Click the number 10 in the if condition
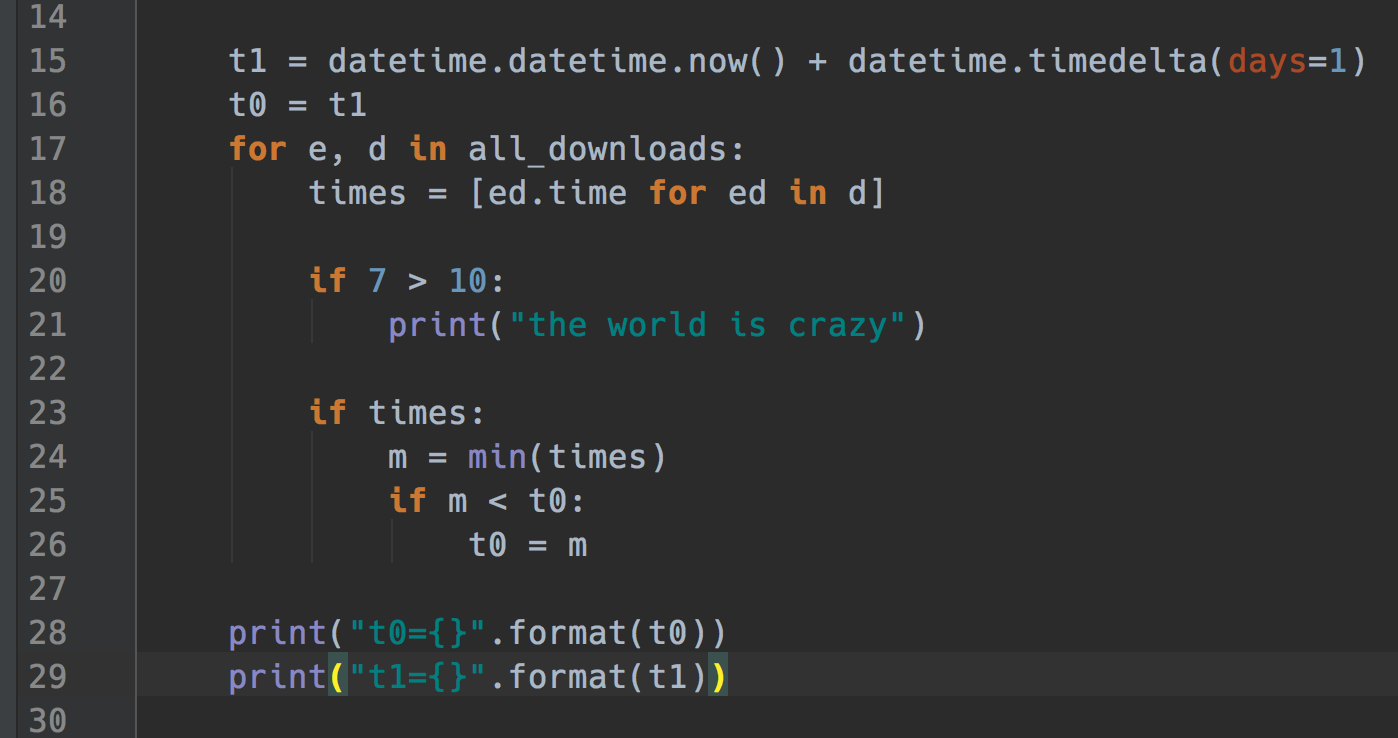 point(467,281)
